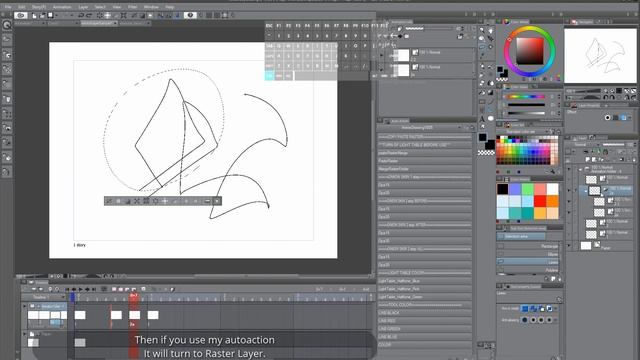Click the Navigator canvas preview thumbnail
Image resolution: width=640 pixels, height=360 pixels.
(600, 56)
